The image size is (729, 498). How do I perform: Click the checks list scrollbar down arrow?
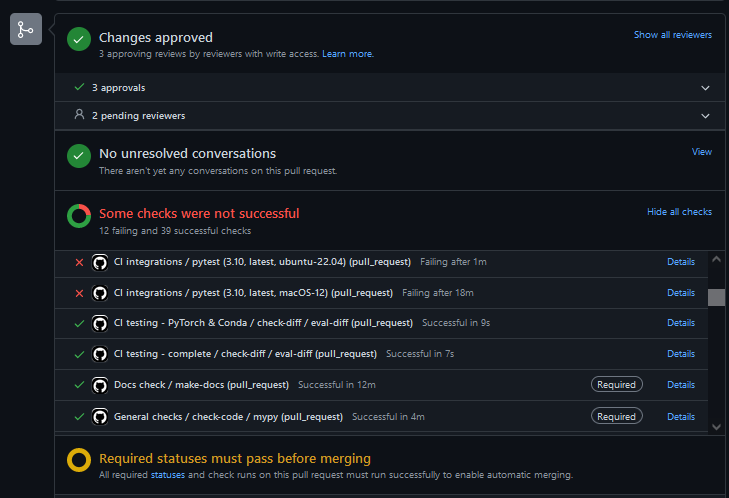(x=716, y=426)
